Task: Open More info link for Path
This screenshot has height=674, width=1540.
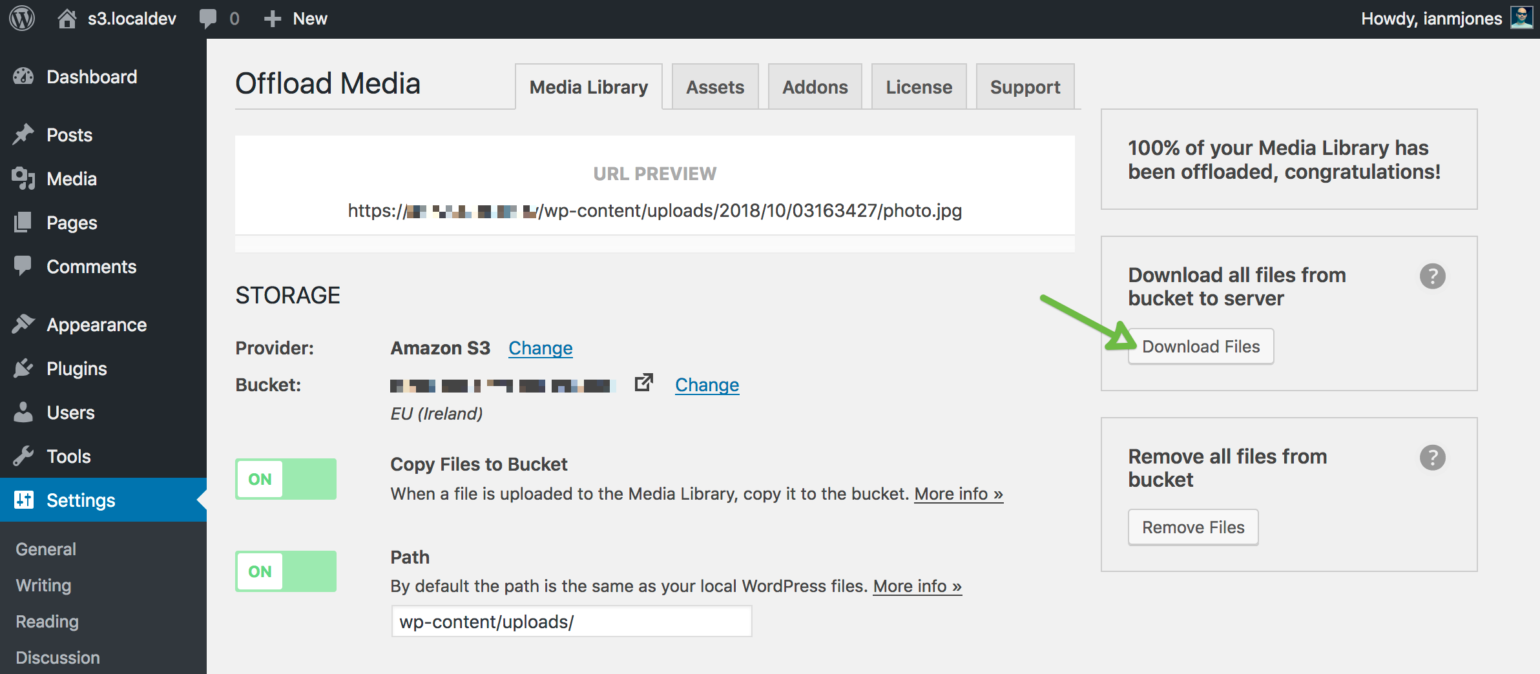Action: 918,586
